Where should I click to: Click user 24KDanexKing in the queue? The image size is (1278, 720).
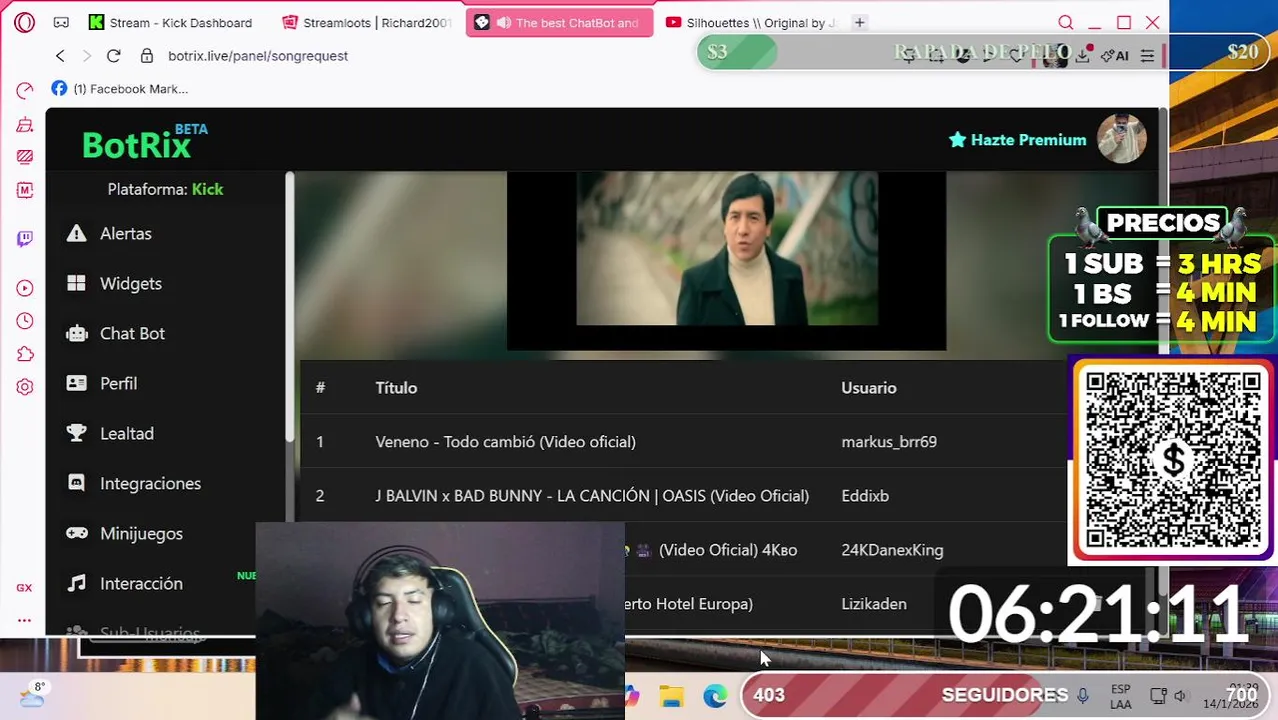[892, 550]
